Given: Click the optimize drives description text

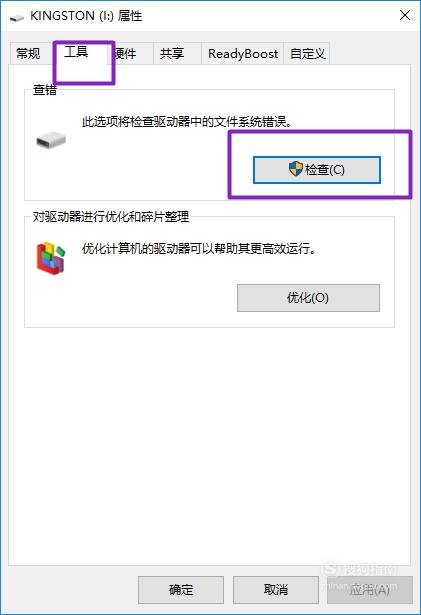Looking at the screenshot, I should (199, 248).
